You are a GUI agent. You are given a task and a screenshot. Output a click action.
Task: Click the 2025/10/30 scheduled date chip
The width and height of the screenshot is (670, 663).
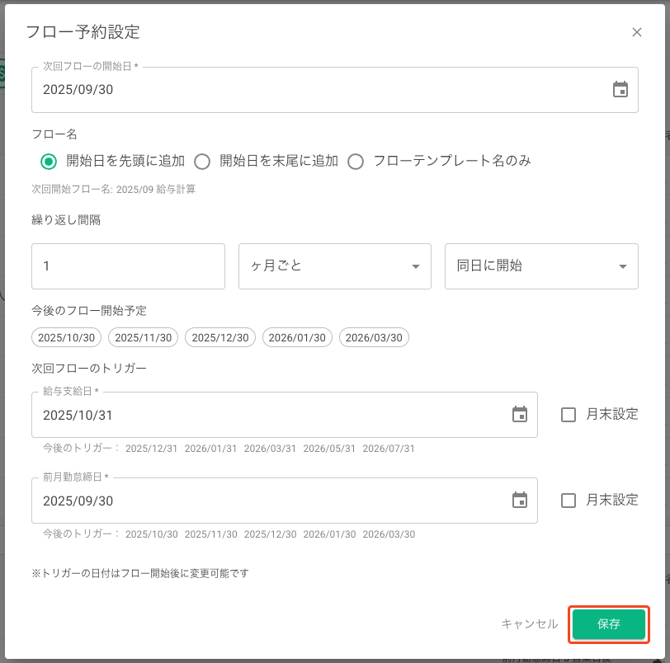66,338
